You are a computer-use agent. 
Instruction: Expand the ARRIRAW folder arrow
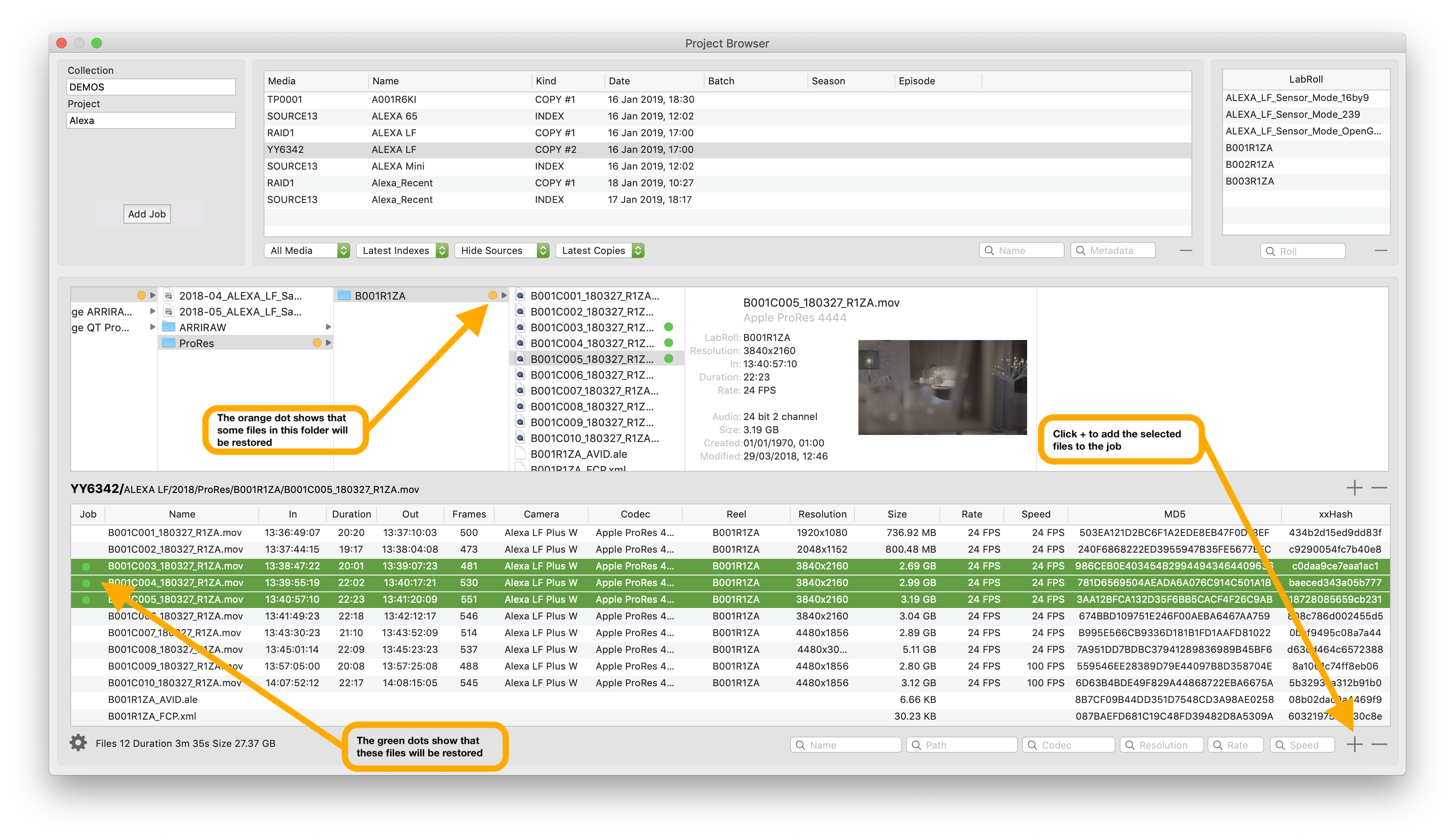pyautogui.click(x=328, y=327)
